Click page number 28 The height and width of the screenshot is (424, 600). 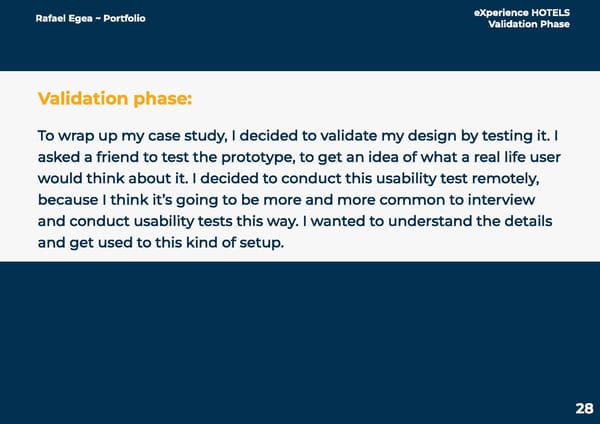(584, 408)
